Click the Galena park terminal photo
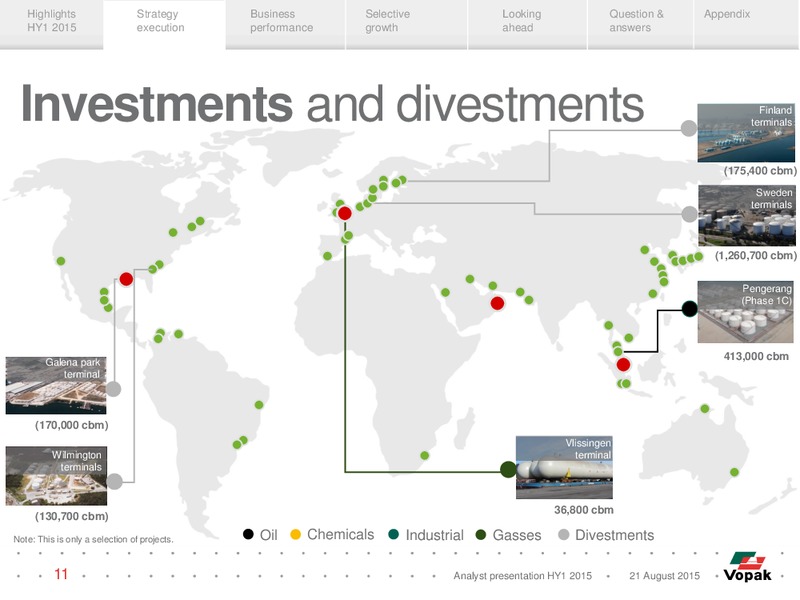This screenshot has width=800, height=600. (56, 385)
